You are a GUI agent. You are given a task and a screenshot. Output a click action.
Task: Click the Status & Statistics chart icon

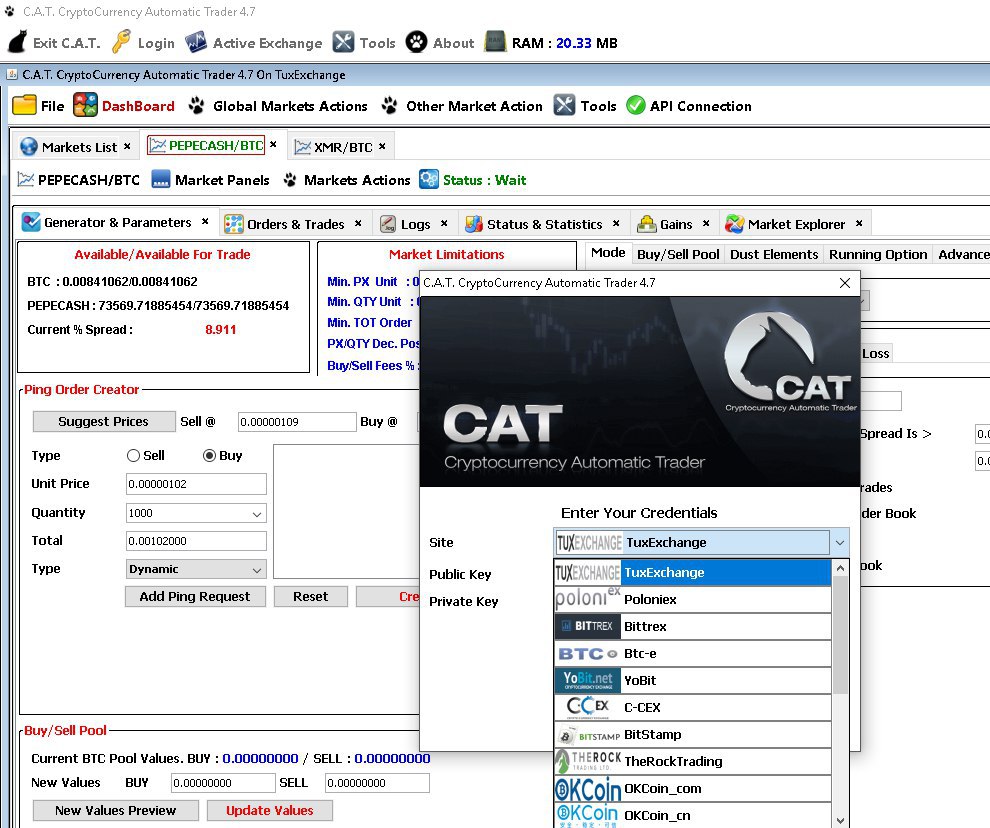pyautogui.click(x=474, y=224)
